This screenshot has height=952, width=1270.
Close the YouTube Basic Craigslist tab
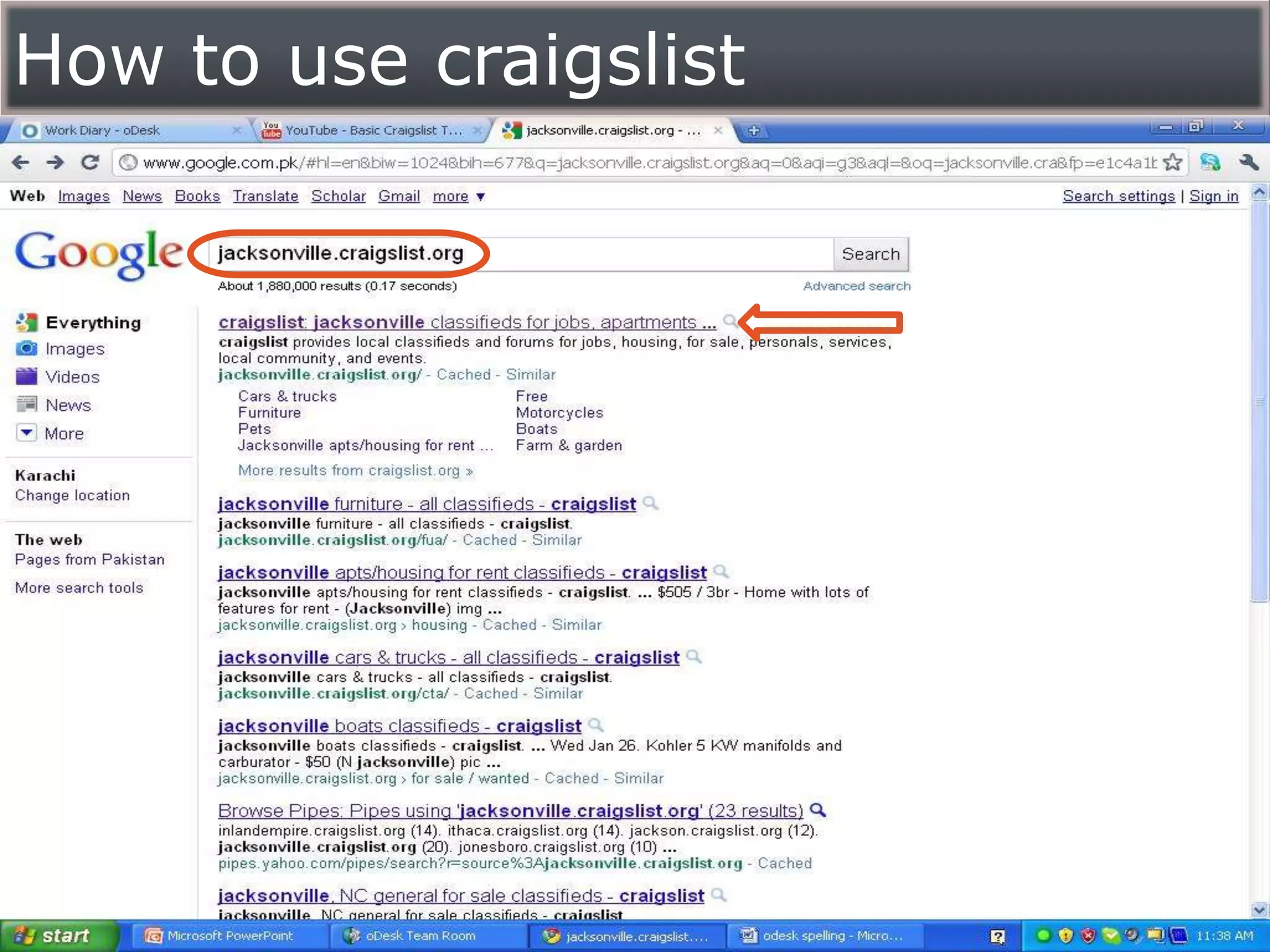[477, 130]
